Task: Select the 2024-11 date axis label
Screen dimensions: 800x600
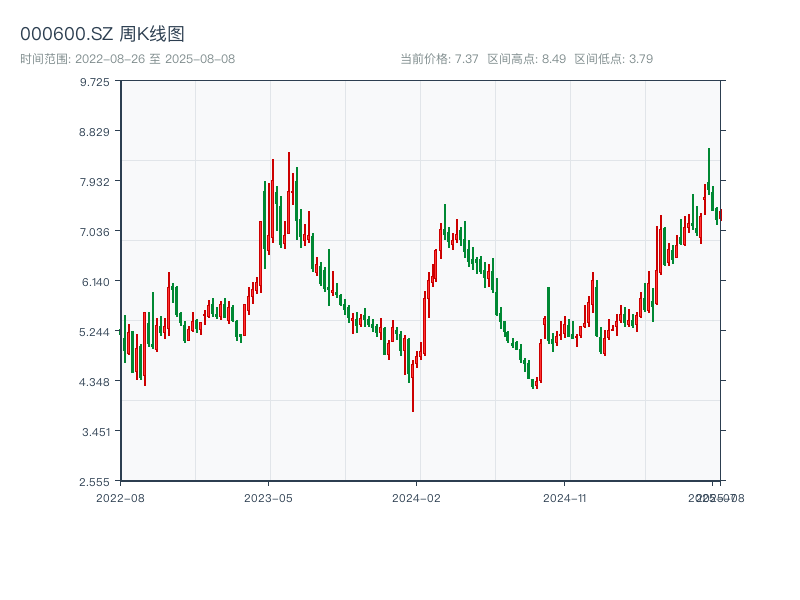Action: coord(566,496)
